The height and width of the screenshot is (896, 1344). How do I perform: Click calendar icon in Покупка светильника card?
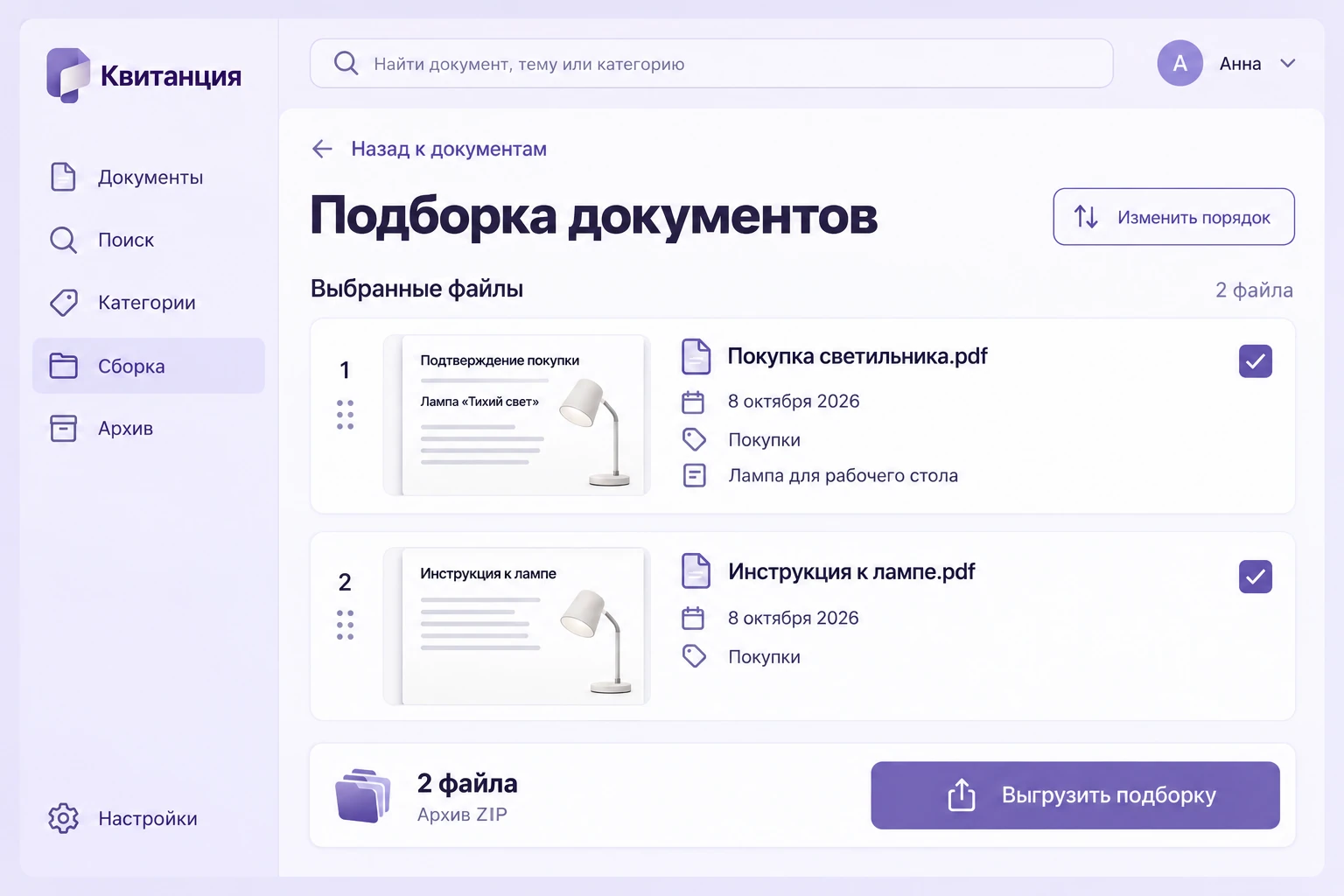point(693,402)
